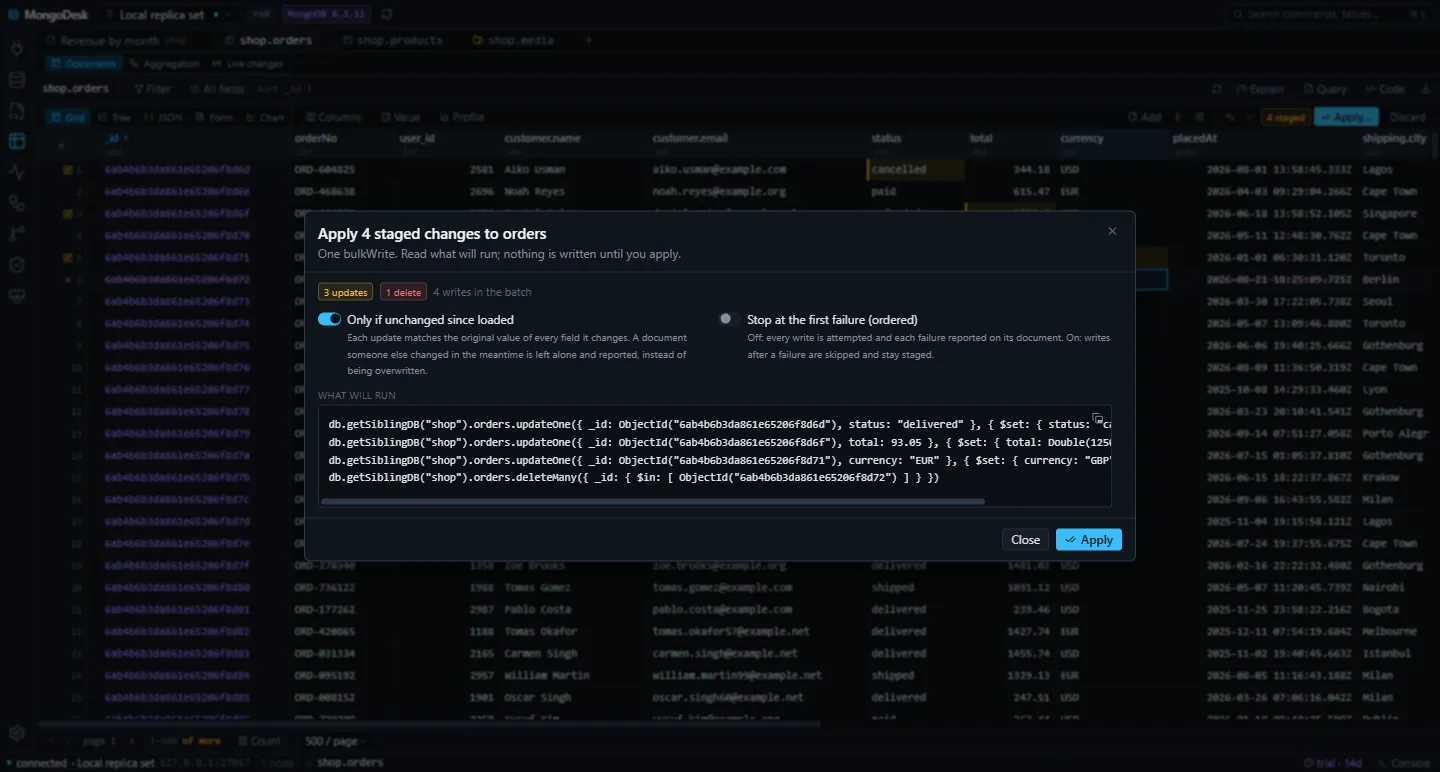1440x772 pixels.
Task: Open the Columns chooser in background
Action: [333, 117]
